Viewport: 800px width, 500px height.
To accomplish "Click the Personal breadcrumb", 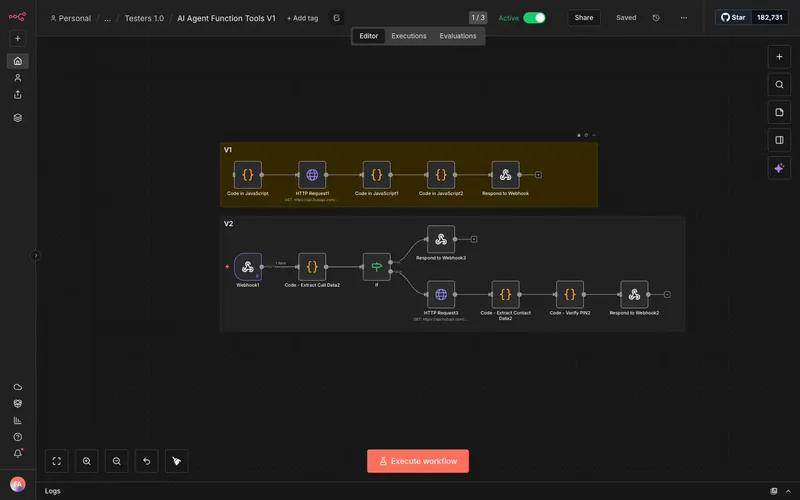I will 70,18.
